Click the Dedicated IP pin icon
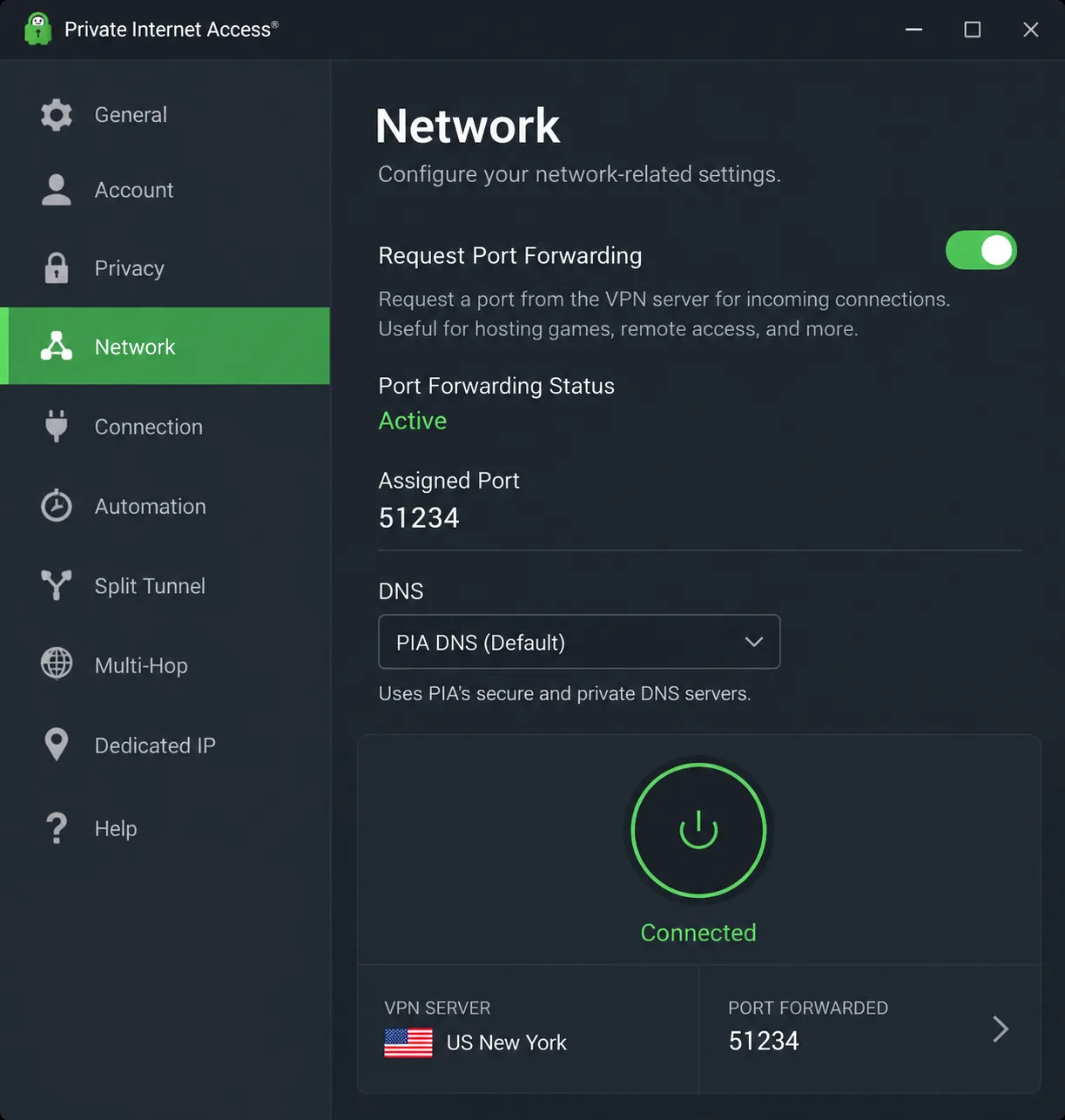The image size is (1065, 1120). pyautogui.click(x=57, y=745)
